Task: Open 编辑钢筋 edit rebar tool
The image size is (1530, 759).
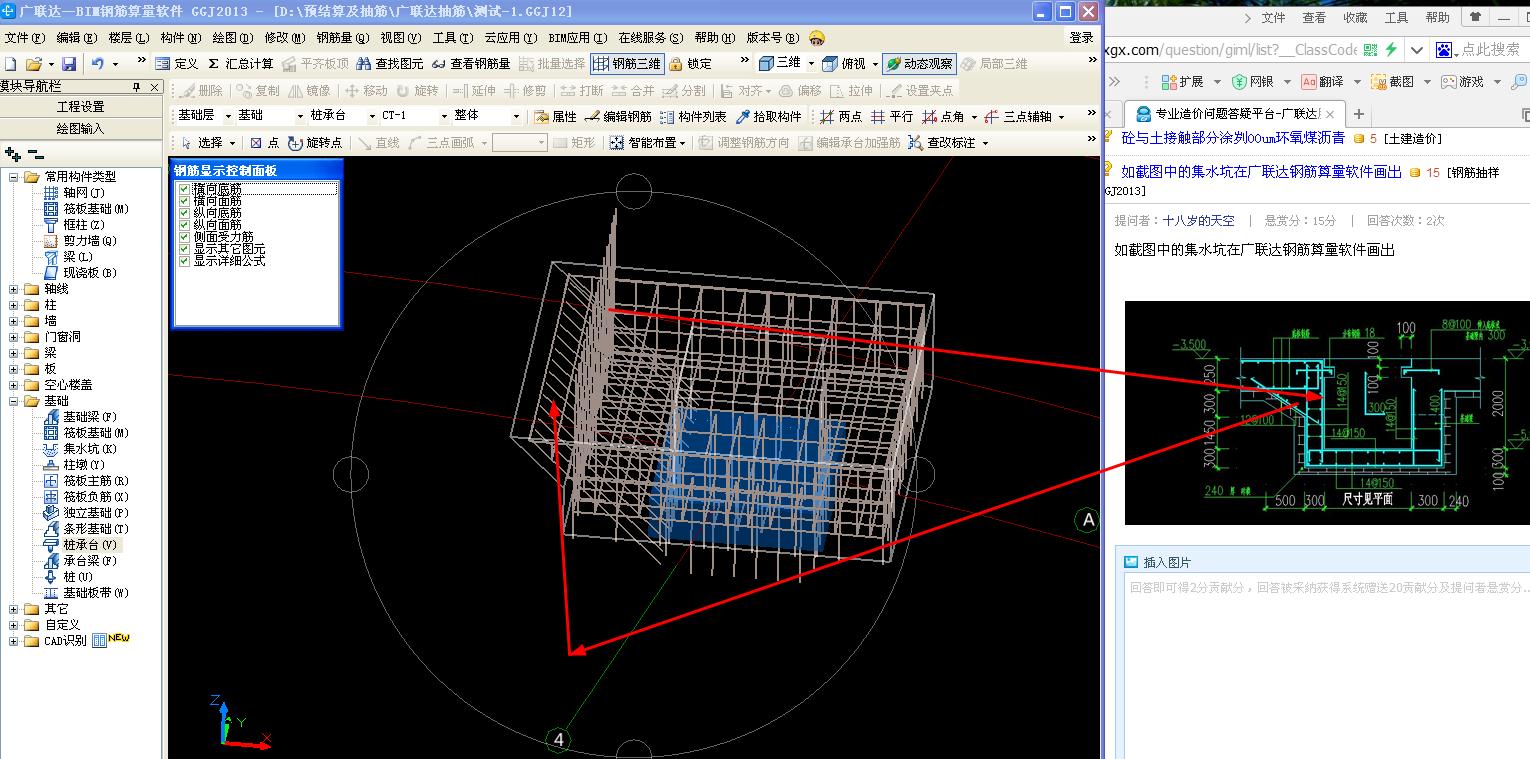Action: point(618,117)
